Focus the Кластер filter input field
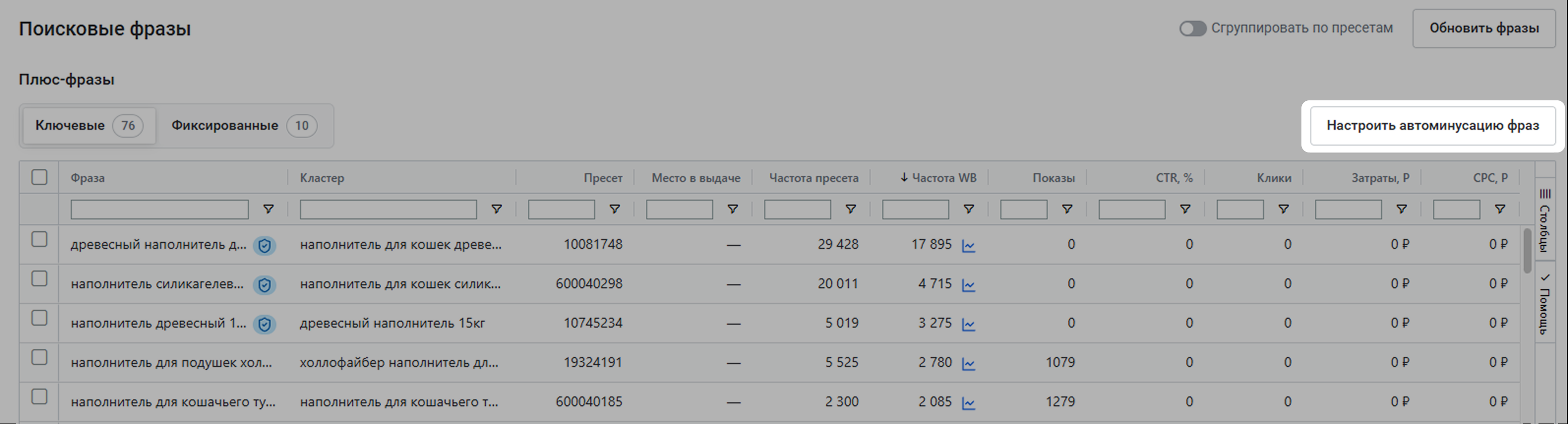The image size is (1568, 424). (x=389, y=209)
